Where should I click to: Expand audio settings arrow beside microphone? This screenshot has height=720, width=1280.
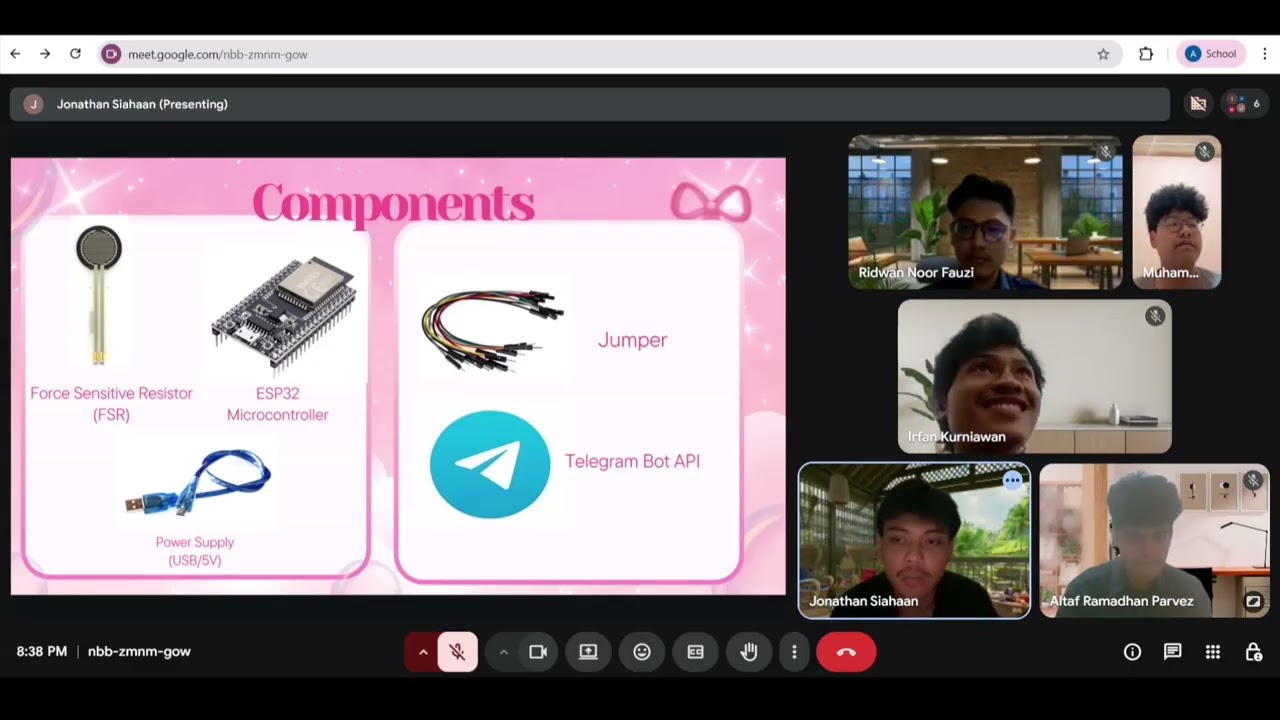point(423,652)
